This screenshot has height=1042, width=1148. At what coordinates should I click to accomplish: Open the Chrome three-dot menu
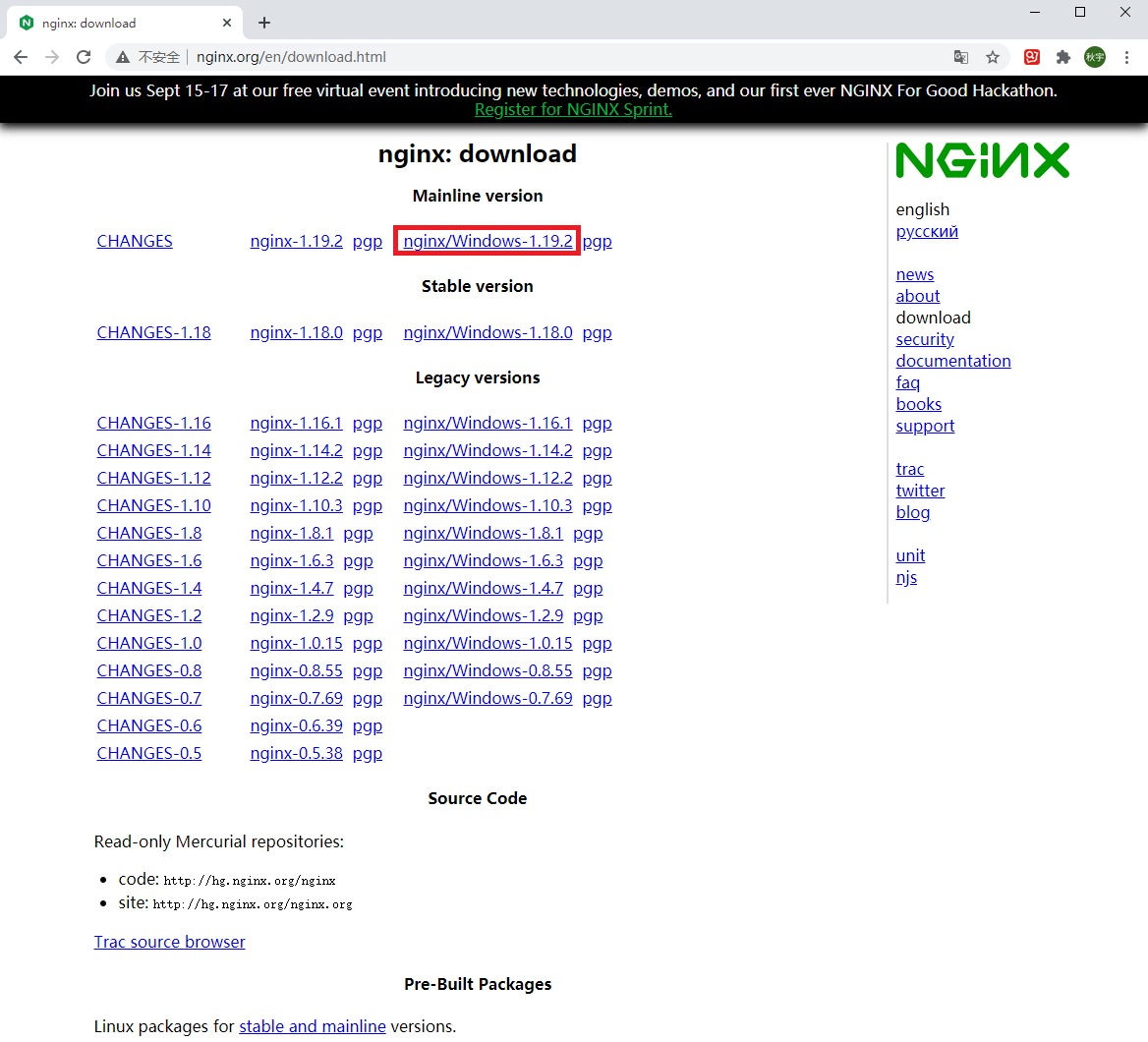click(1126, 57)
